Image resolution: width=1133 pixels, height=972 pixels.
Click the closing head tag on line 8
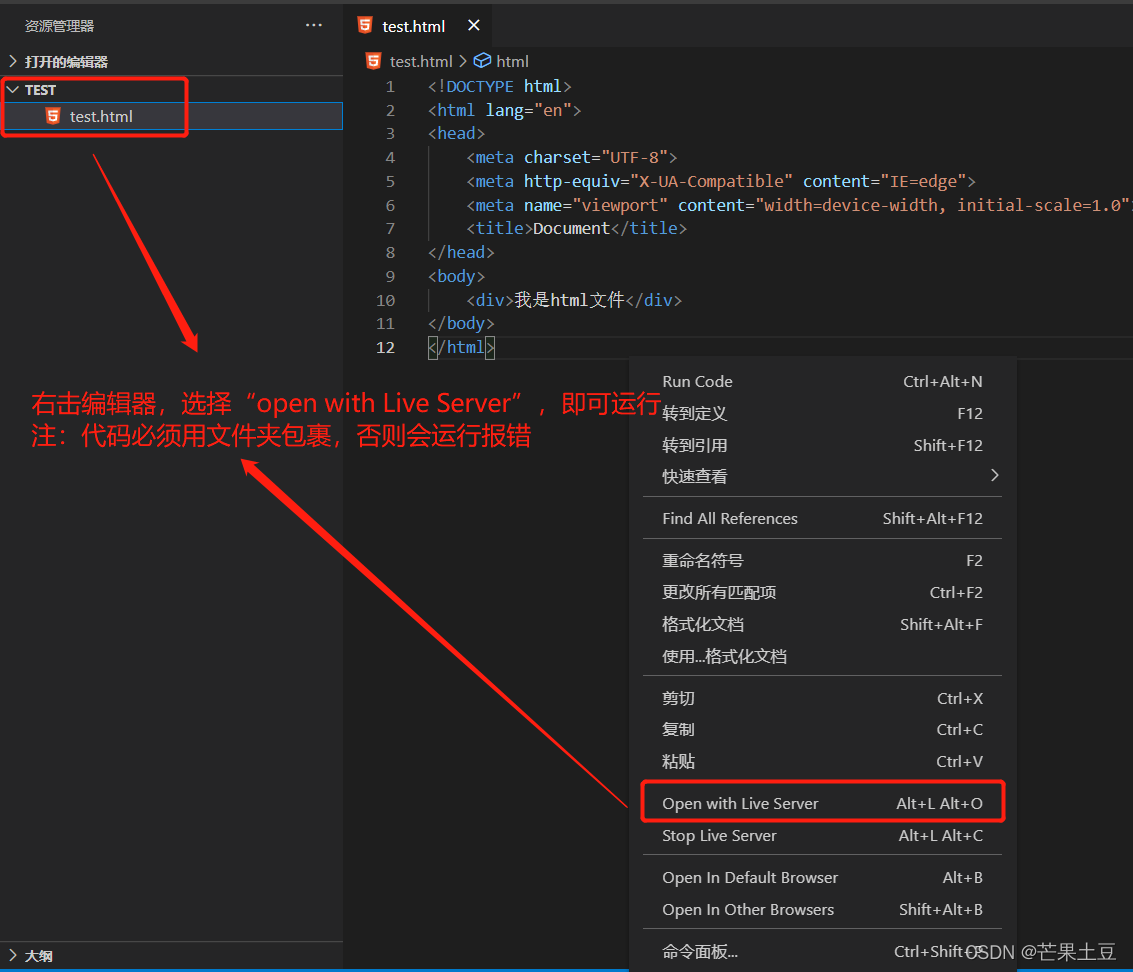pyautogui.click(x=461, y=252)
